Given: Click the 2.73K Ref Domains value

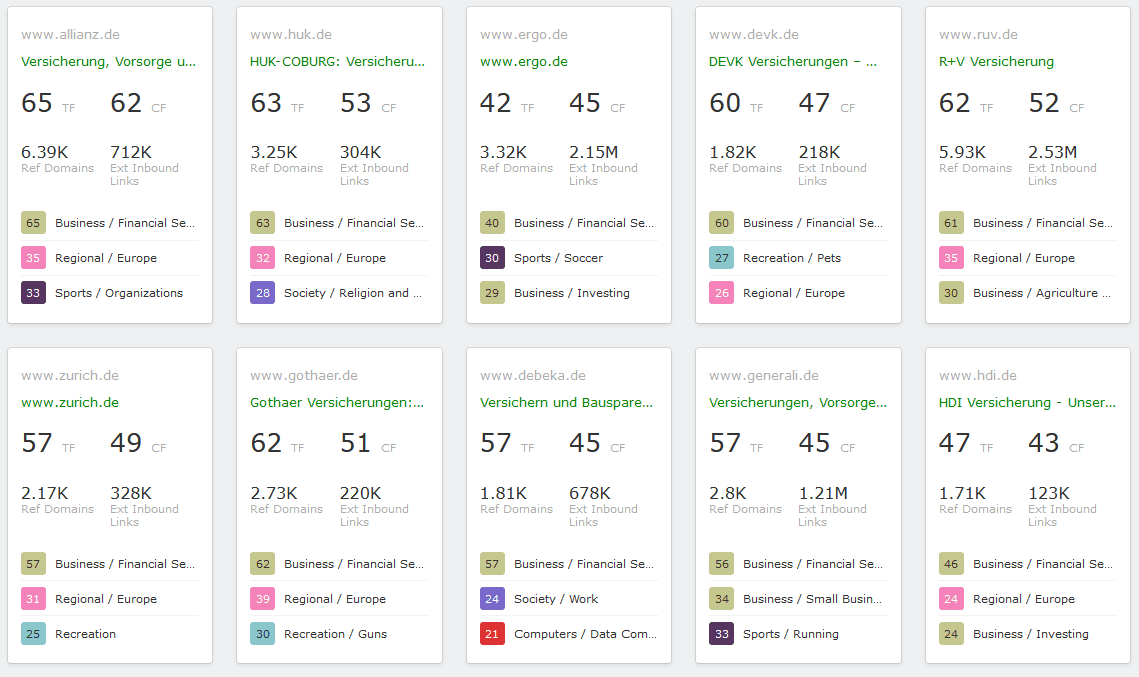Looking at the screenshot, I should tap(274, 493).
